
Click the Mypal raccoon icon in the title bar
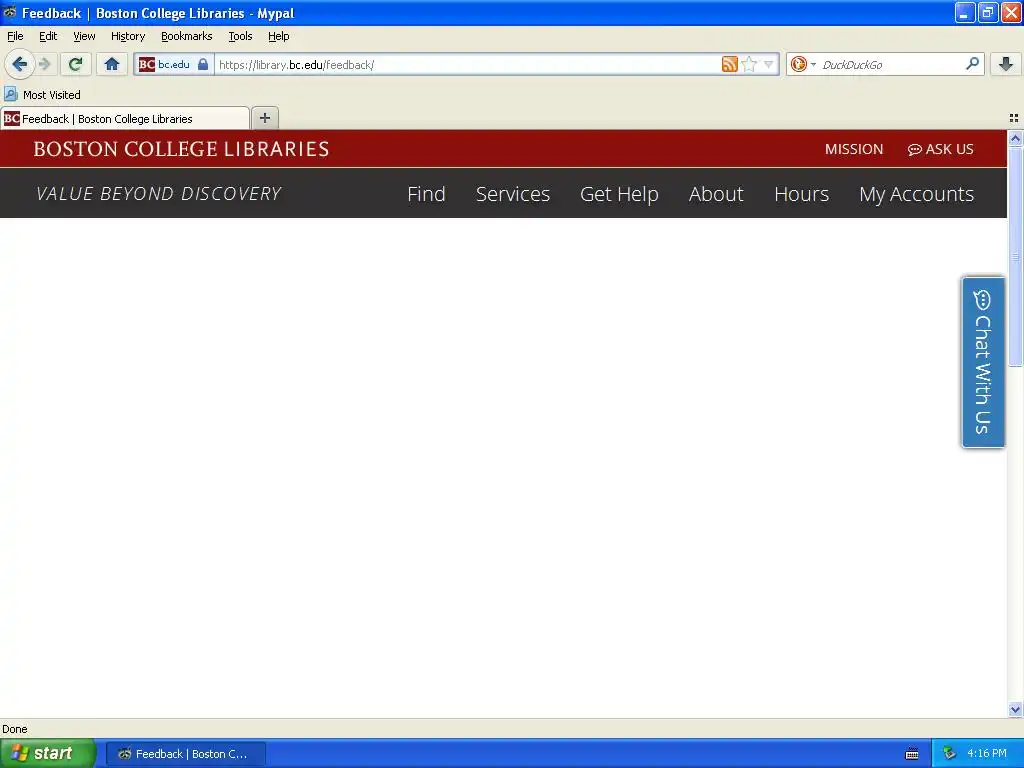pos(9,12)
